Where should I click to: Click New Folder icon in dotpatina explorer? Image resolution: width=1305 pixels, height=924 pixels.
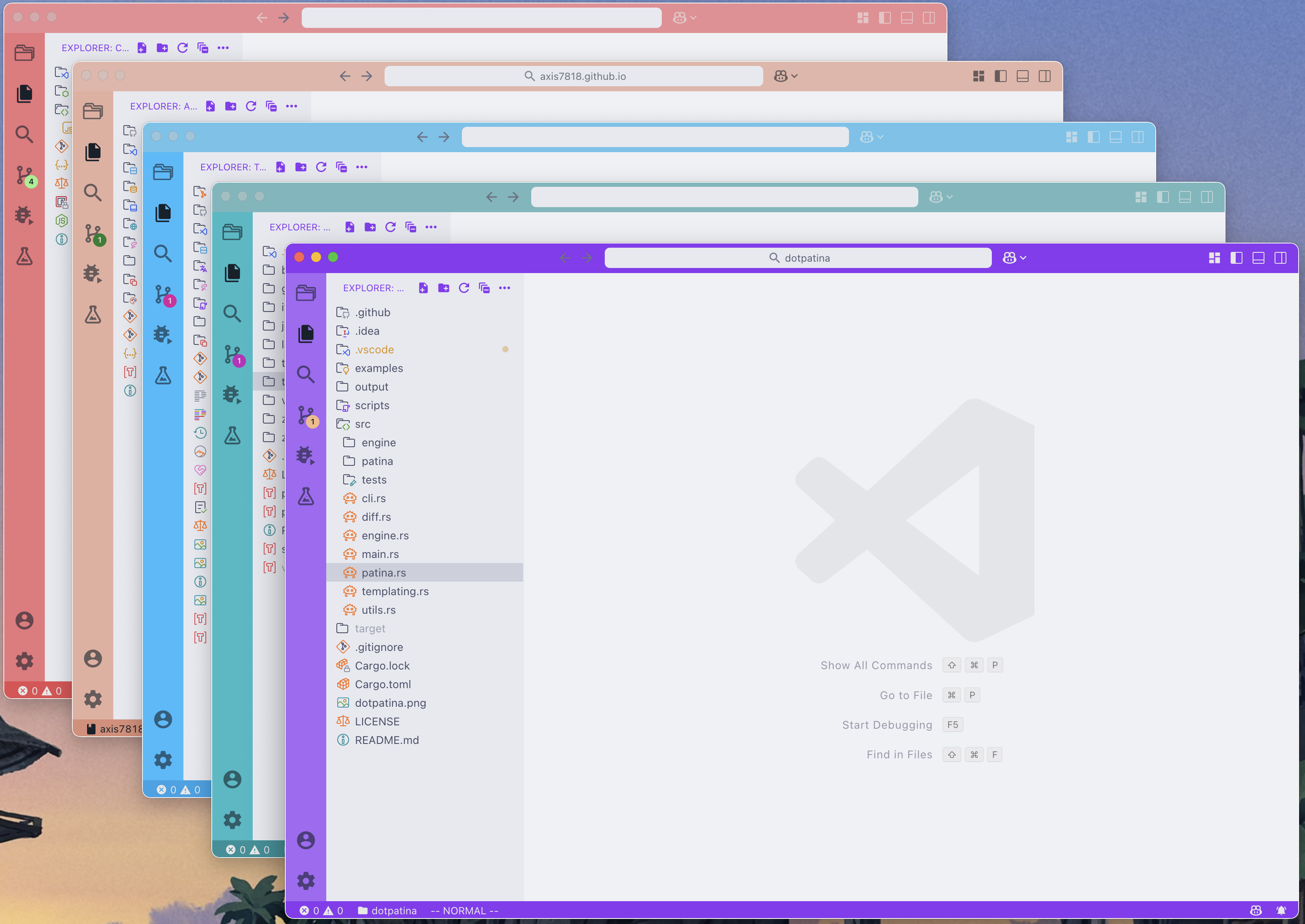(444, 288)
